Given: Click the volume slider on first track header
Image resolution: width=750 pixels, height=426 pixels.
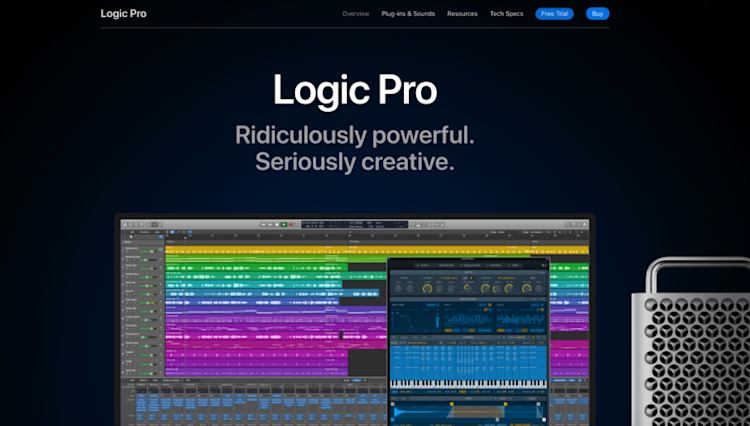Looking at the screenshot, I should coord(147,251).
